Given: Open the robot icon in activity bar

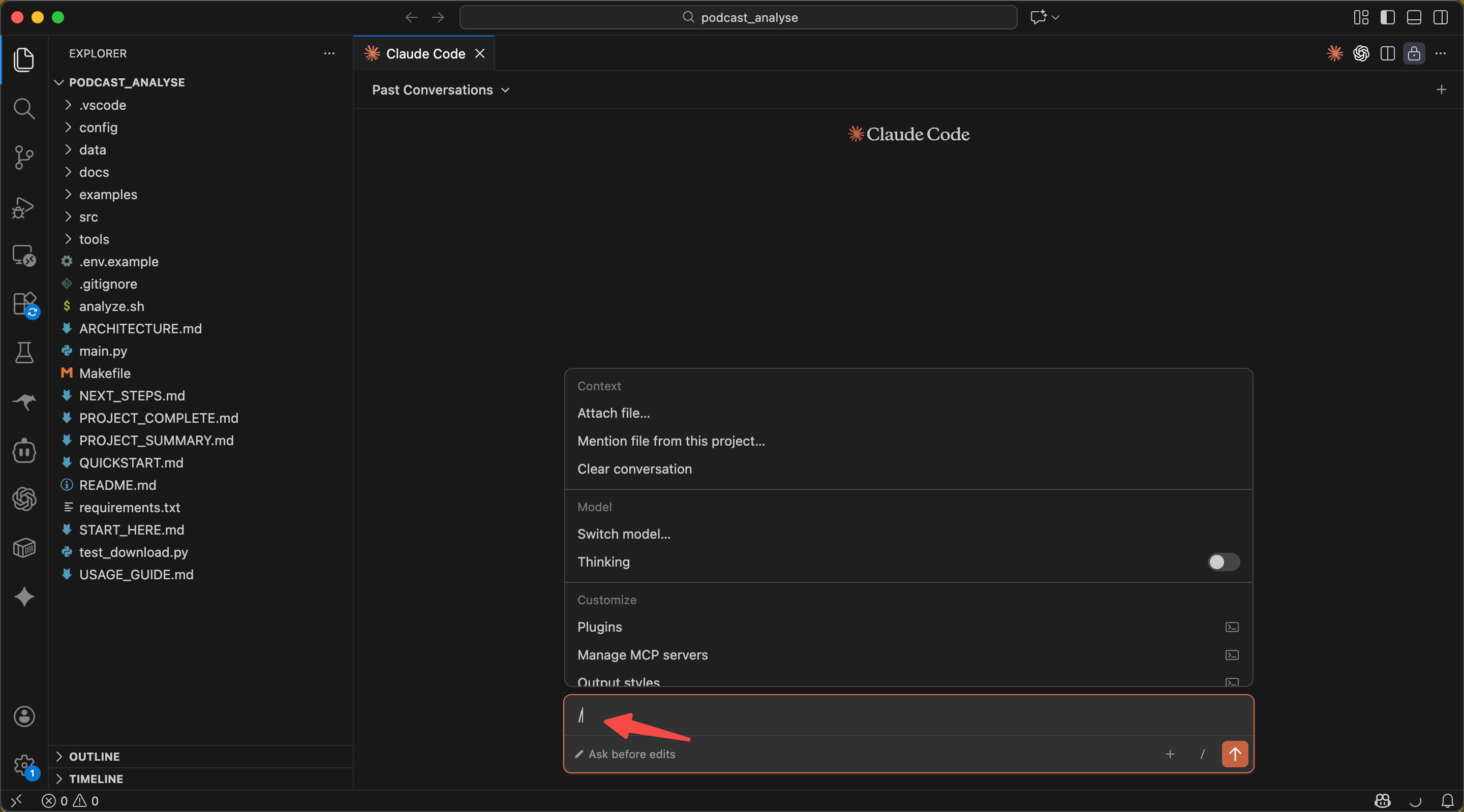Looking at the screenshot, I should (24, 451).
